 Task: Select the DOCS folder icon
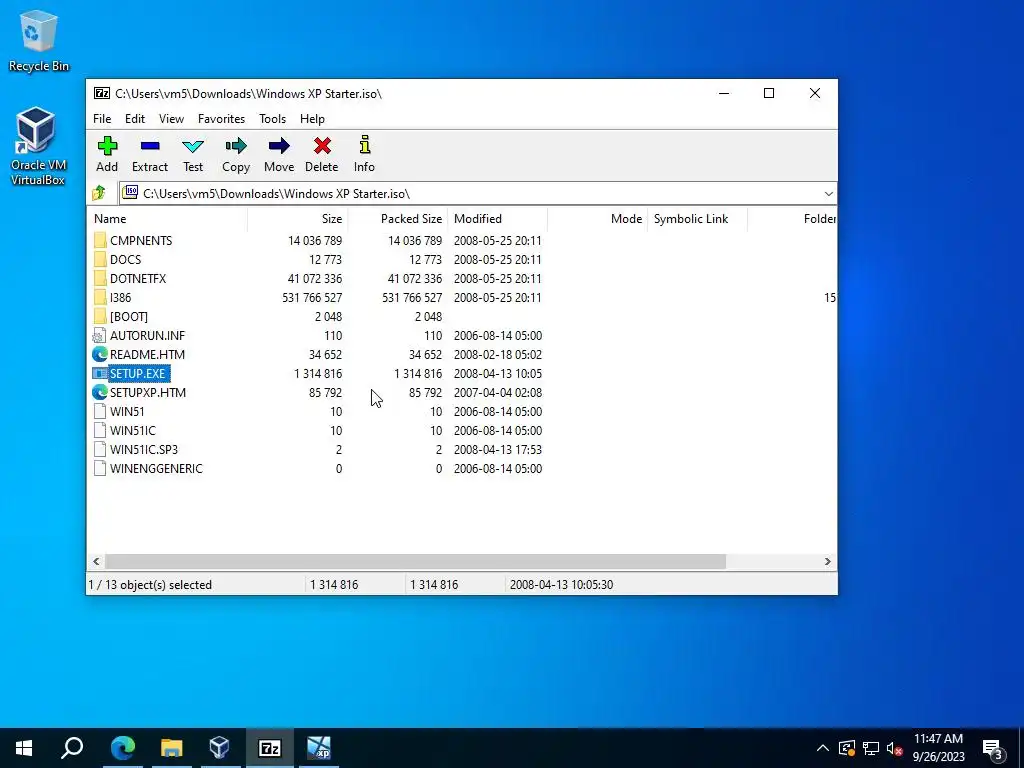[100, 259]
